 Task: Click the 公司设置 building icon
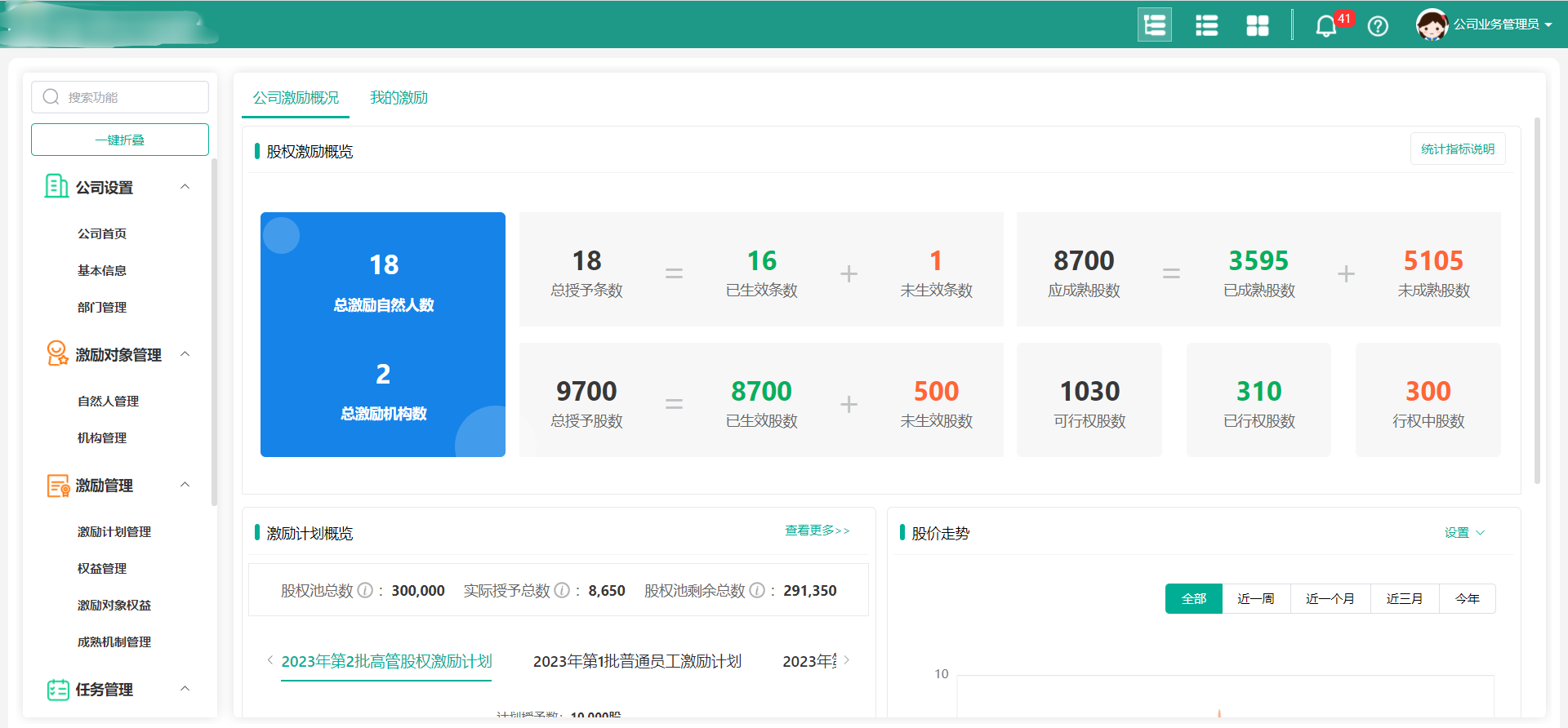(x=56, y=186)
